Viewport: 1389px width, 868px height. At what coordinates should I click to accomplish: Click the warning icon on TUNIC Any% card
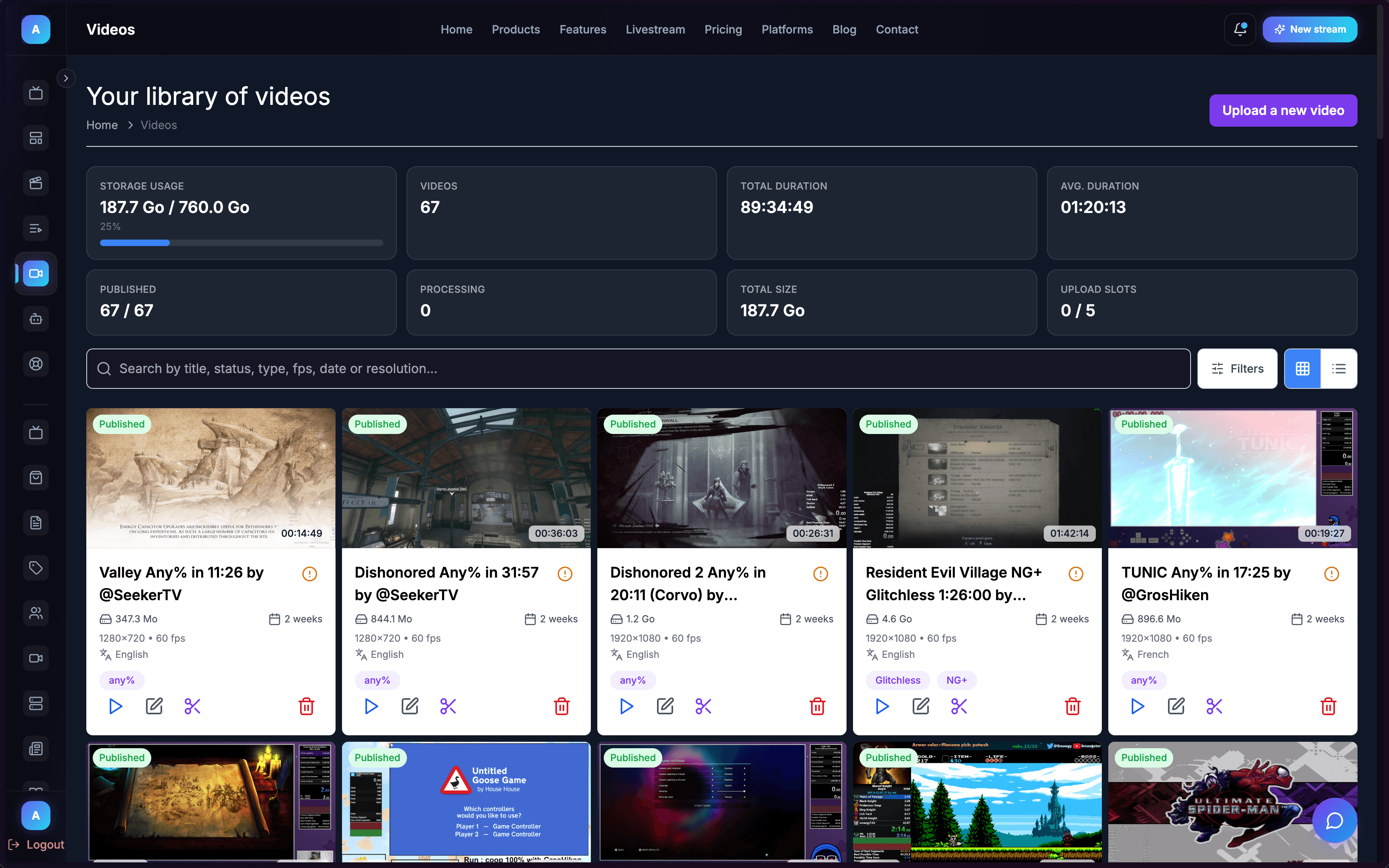(1332, 574)
